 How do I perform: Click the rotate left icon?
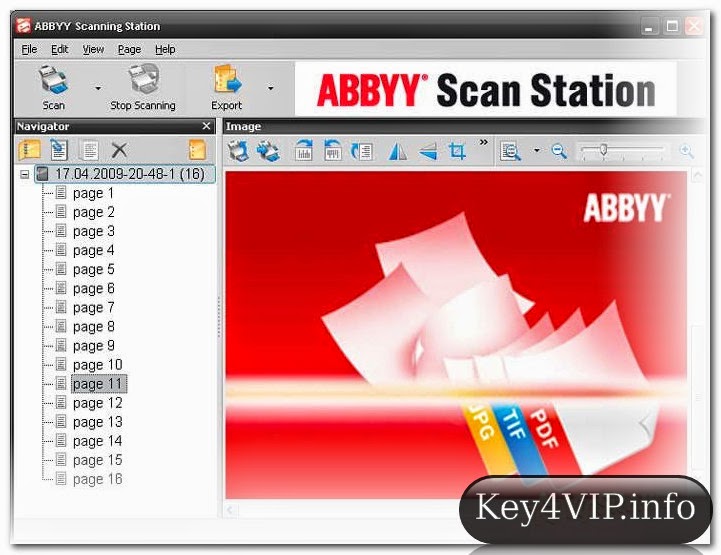tap(332, 150)
